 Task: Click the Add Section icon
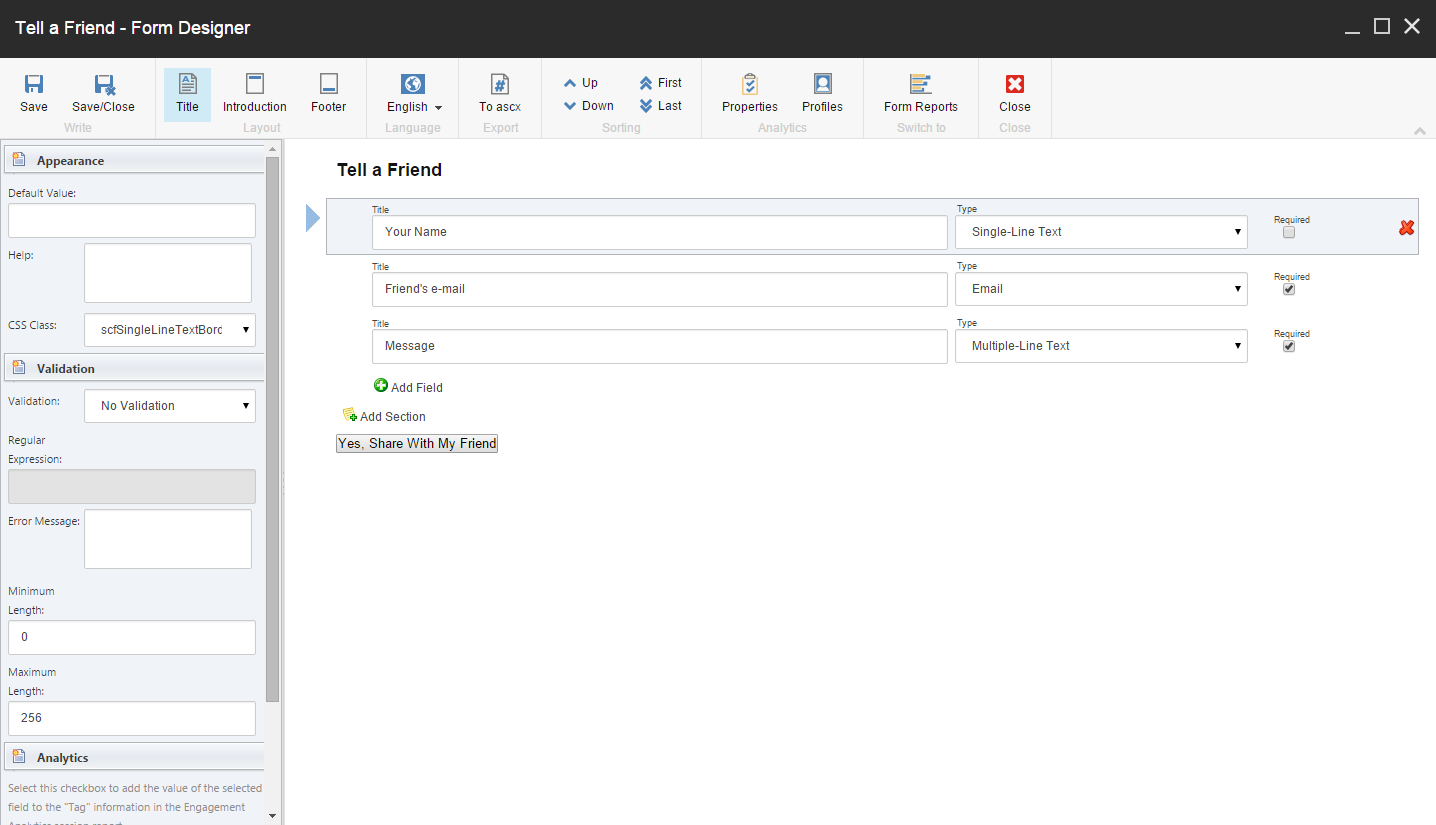coord(350,415)
